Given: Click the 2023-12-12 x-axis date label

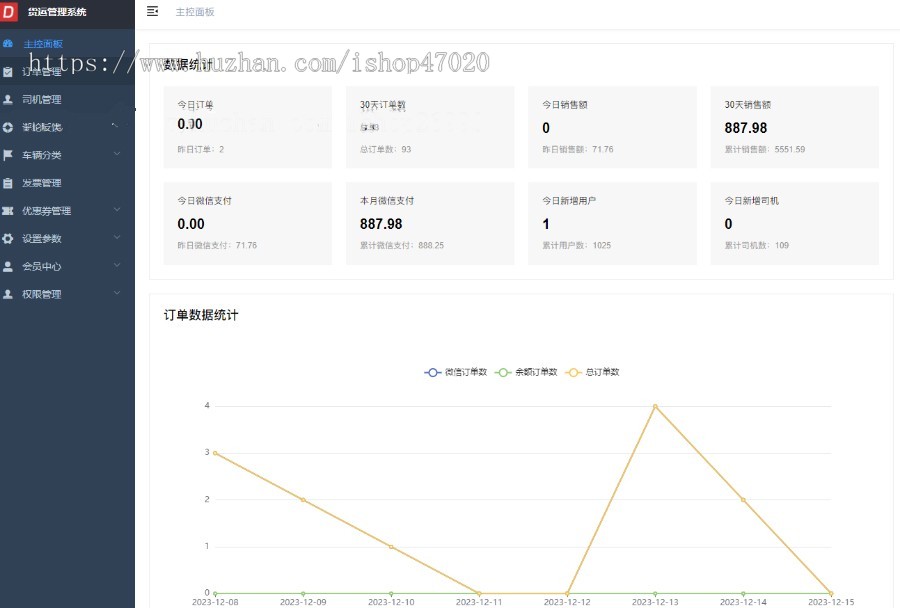Looking at the screenshot, I should coord(567,602).
